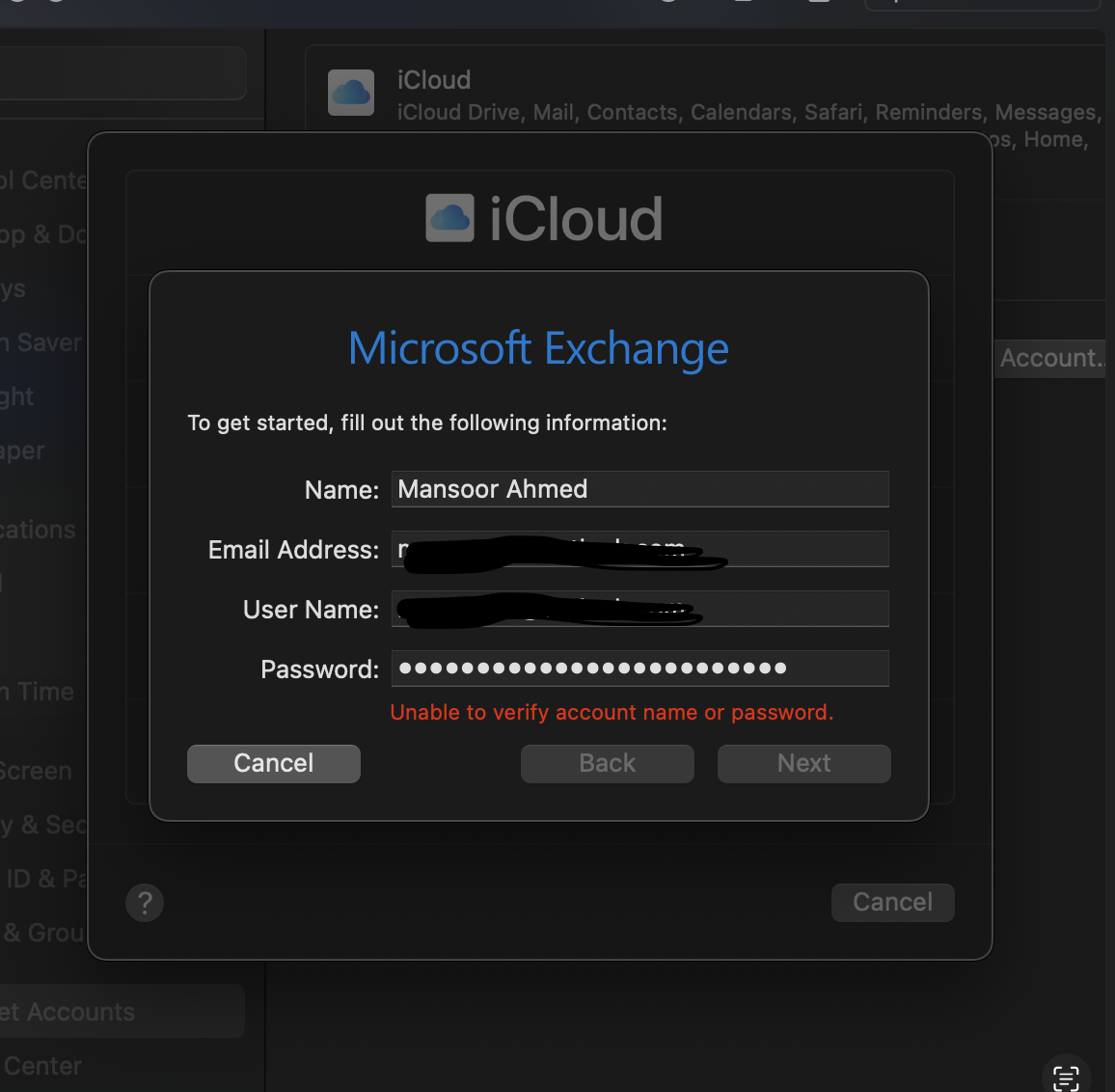Open Lock Screen in the sidebar
1115x1092 pixels.
point(36,771)
